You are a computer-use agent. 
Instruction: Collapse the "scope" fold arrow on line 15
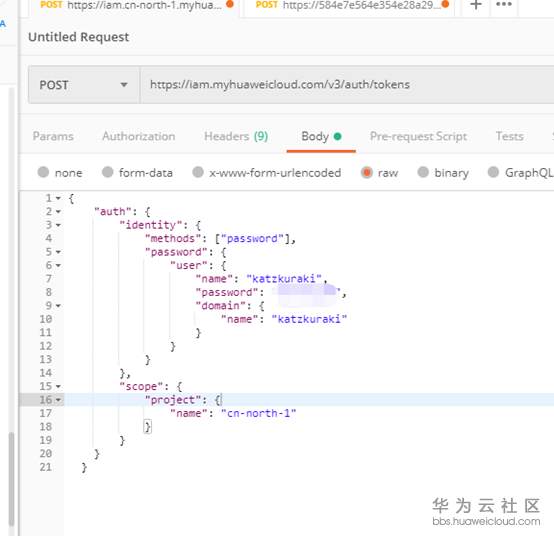pyautogui.click(x=58, y=387)
